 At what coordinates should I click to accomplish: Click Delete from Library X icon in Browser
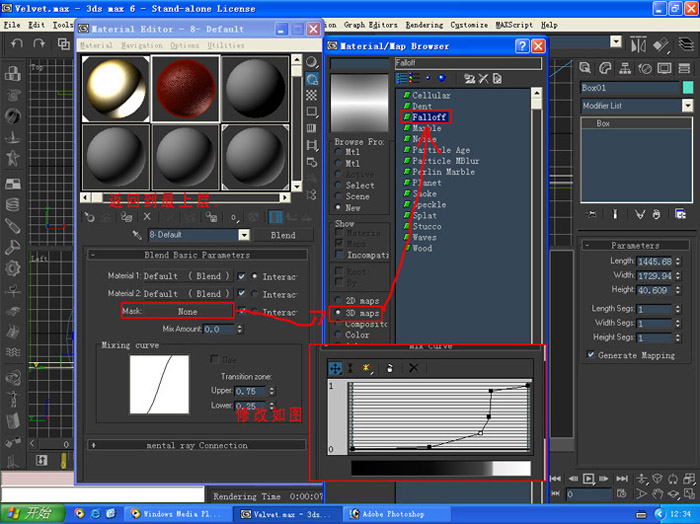click(483, 79)
